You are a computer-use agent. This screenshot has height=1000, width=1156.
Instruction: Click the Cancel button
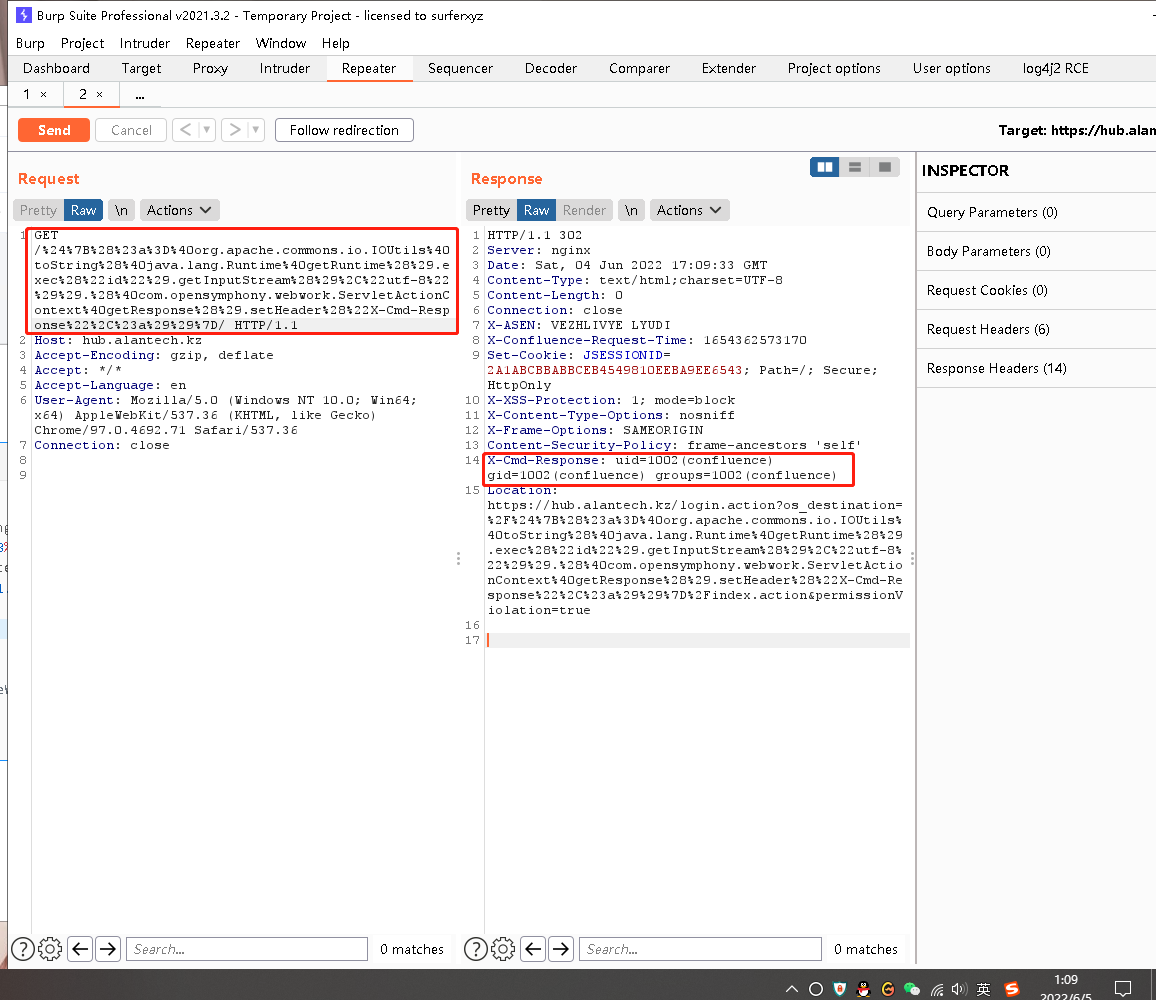tap(131, 130)
